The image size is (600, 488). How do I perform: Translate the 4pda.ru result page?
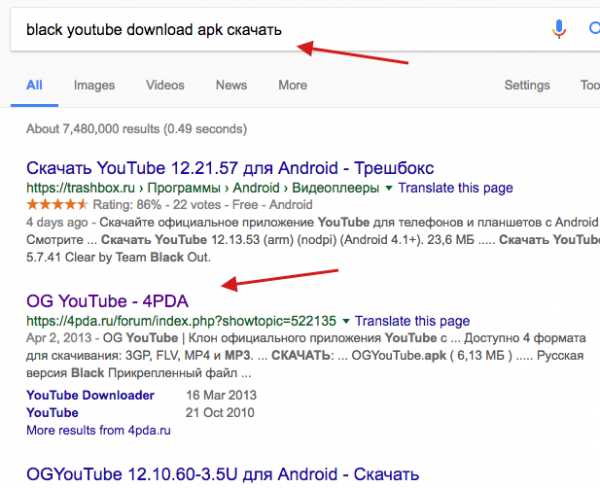(412, 321)
